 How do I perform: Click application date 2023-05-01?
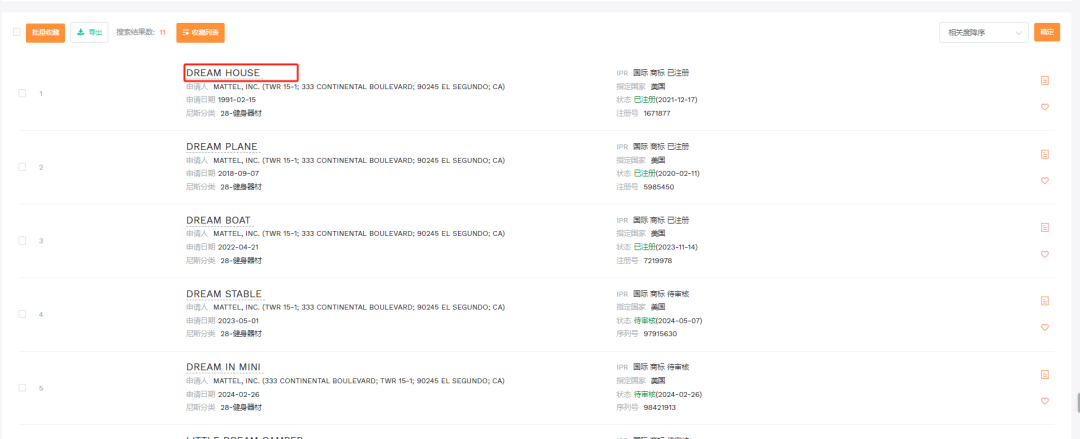point(238,320)
